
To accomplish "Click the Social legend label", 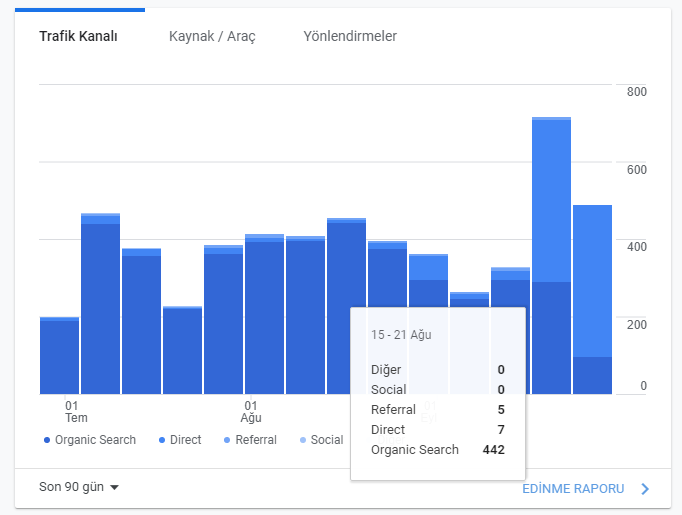I will pyautogui.click(x=327, y=440).
